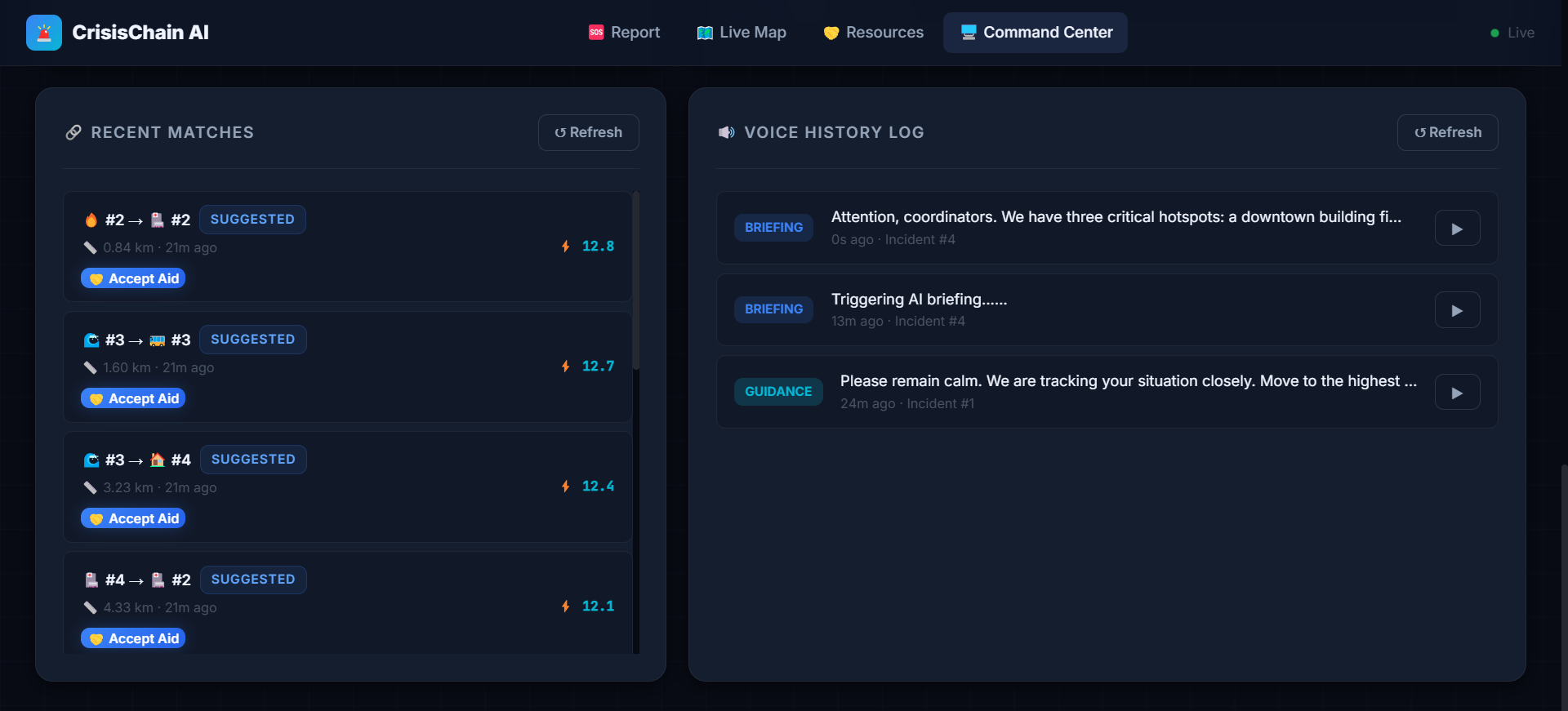Screen dimensions: 1568x711
Task: Click the bus icon in the 1.60 km match
Action: [158, 340]
